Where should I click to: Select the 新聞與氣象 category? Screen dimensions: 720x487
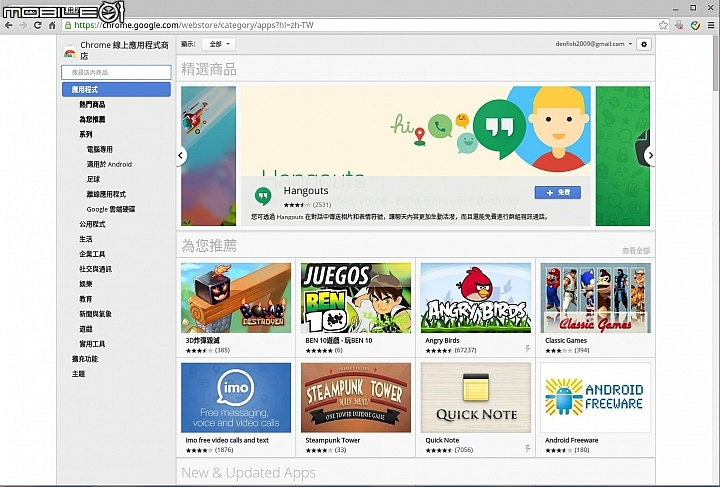[x=95, y=314]
